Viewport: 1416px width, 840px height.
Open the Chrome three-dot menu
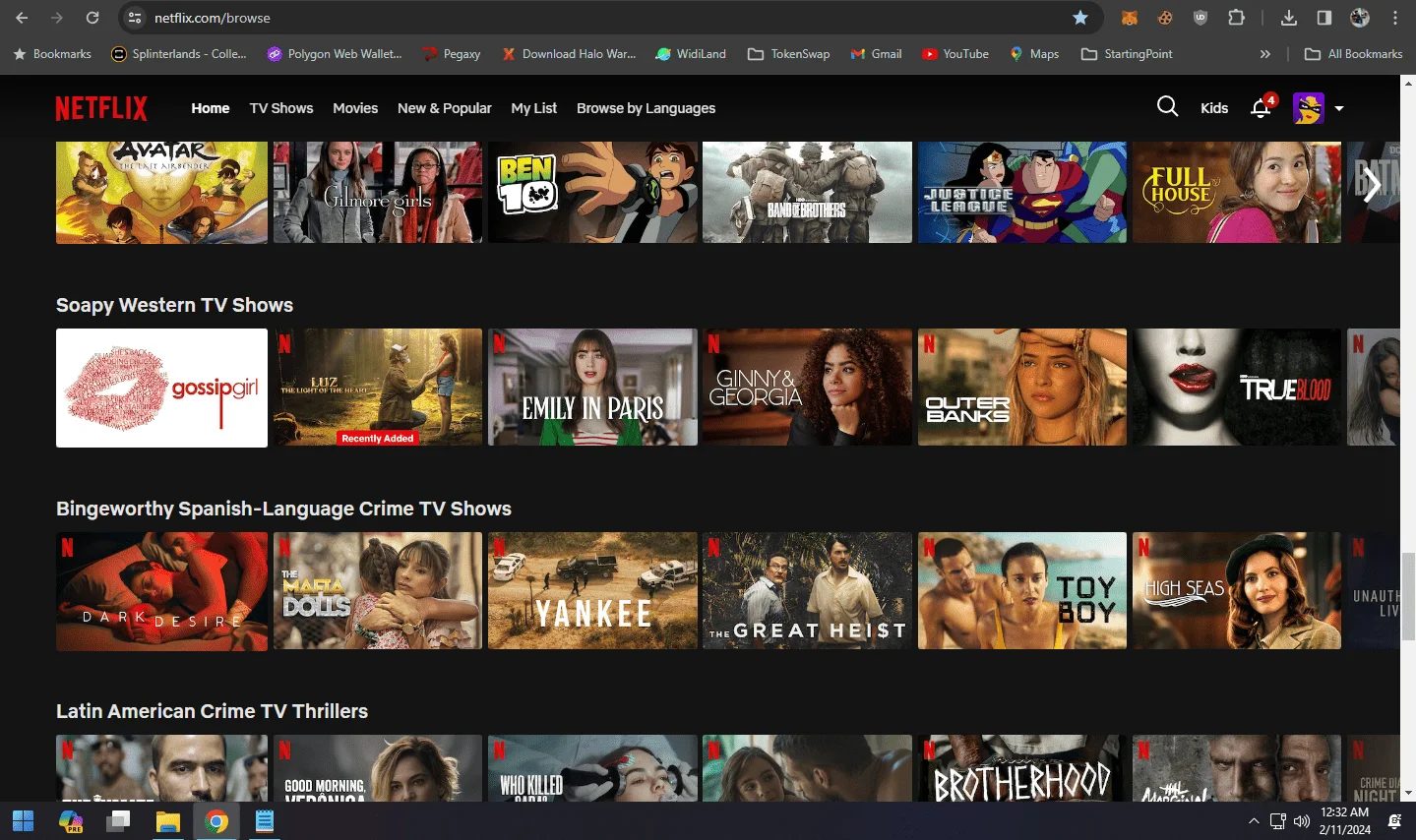pos(1395,18)
